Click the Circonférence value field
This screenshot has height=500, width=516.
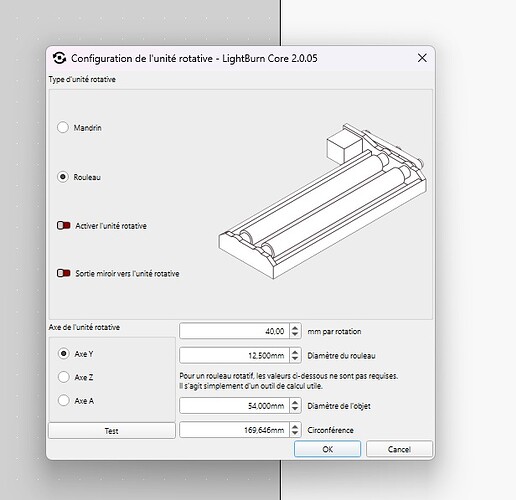[x=234, y=430]
